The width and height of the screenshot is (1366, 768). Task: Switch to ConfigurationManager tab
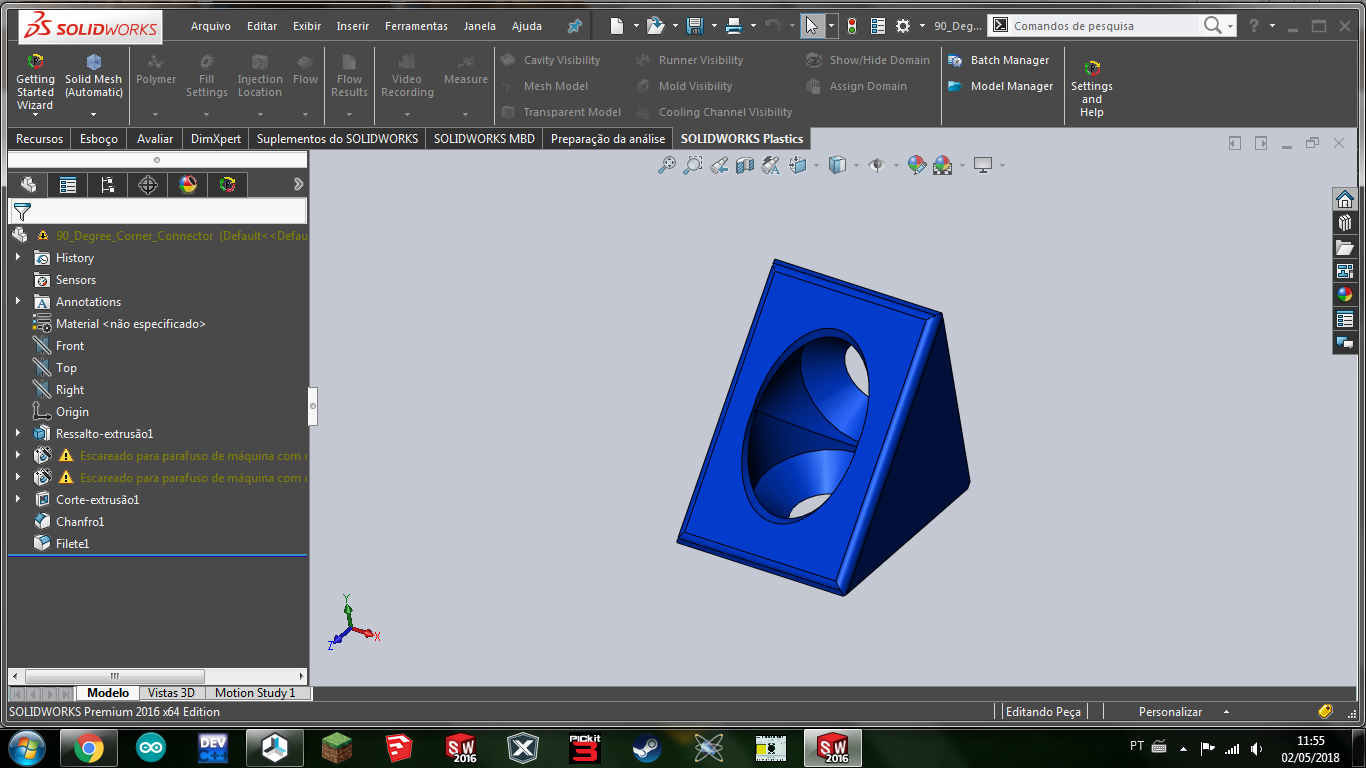pyautogui.click(x=108, y=184)
